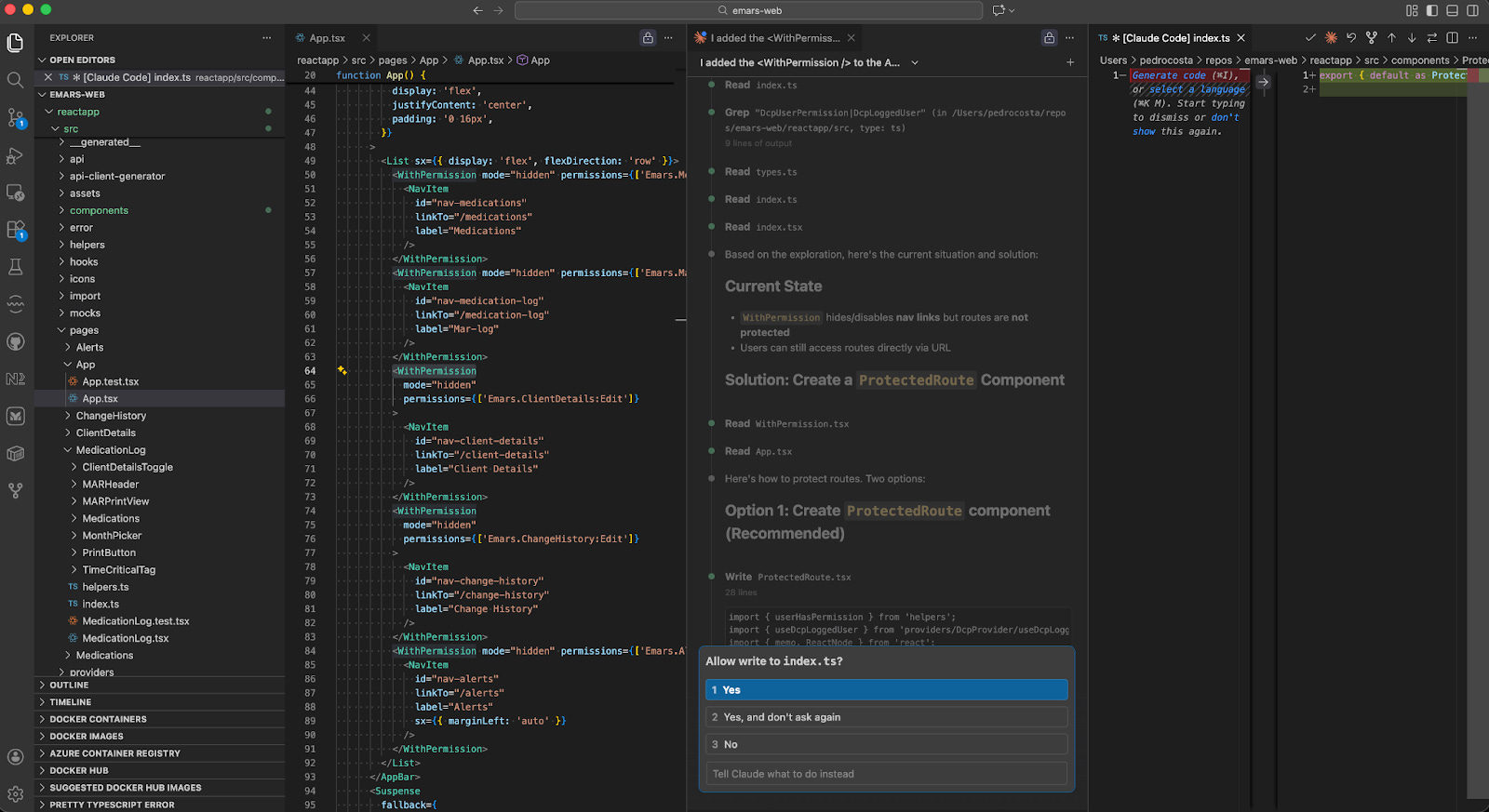Open the GitHub icon in activity bar
This screenshot has height=812, width=1489.
tap(15, 341)
